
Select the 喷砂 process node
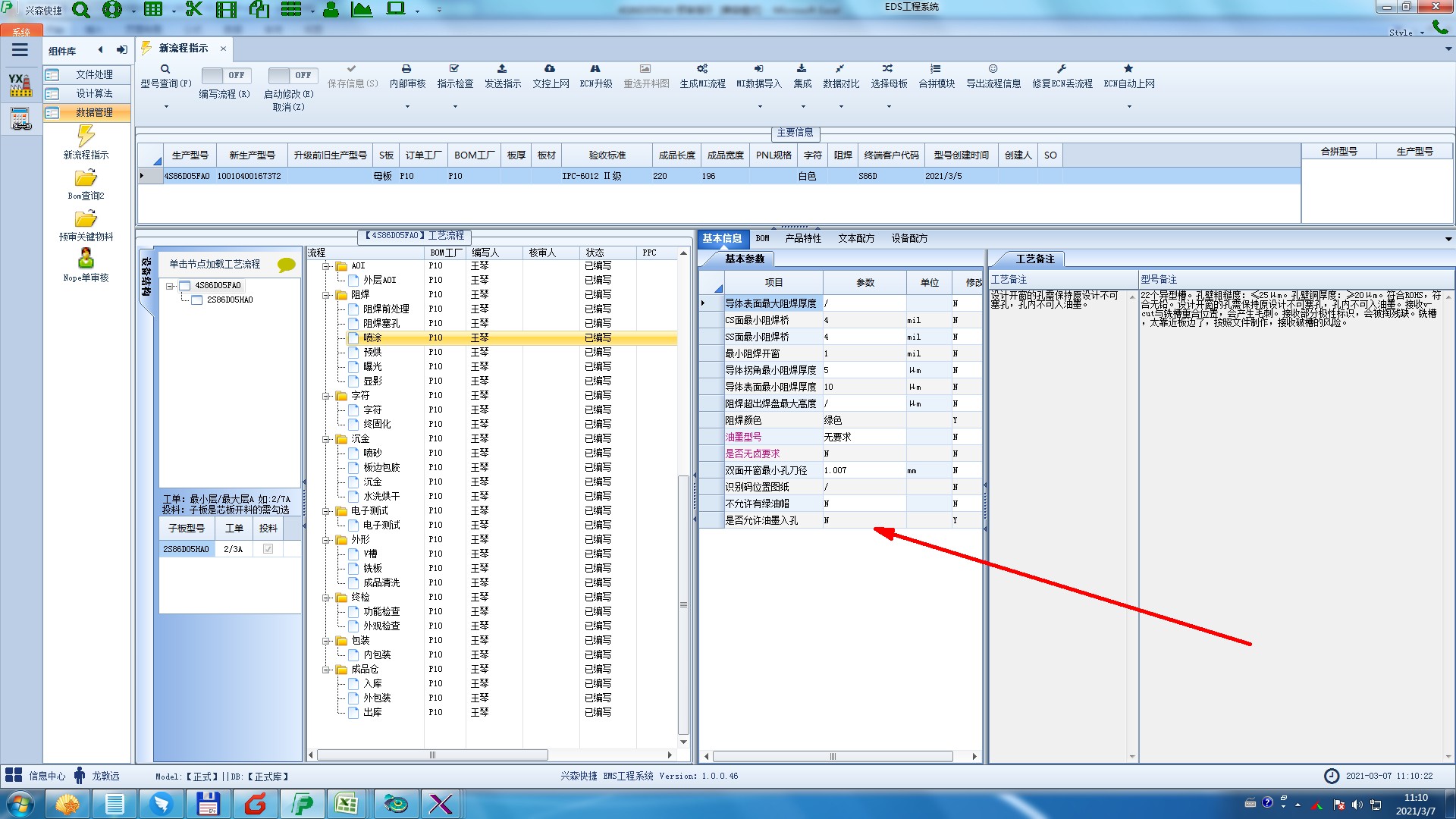[x=372, y=453]
